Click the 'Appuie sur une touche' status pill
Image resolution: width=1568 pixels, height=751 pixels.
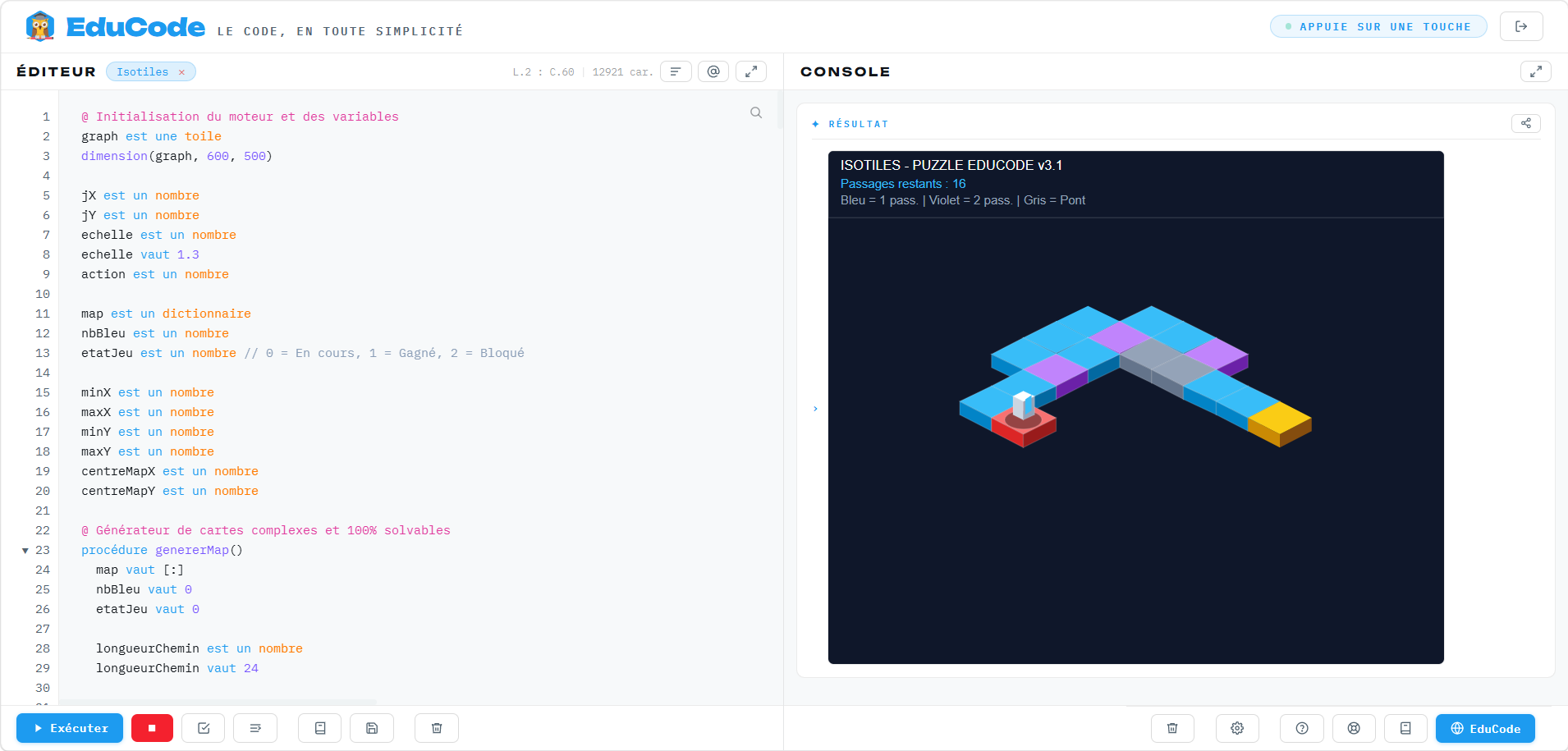click(1378, 26)
